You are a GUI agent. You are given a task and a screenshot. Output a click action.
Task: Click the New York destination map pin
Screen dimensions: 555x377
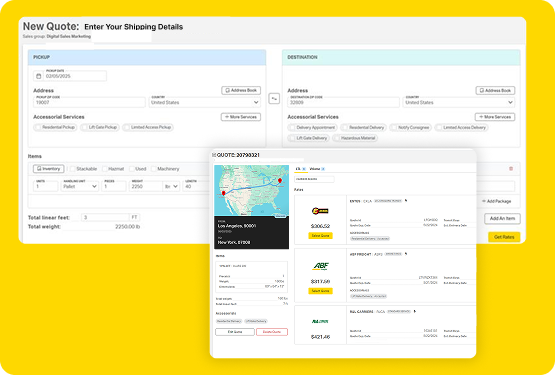pyautogui.click(x=280, y=181)
